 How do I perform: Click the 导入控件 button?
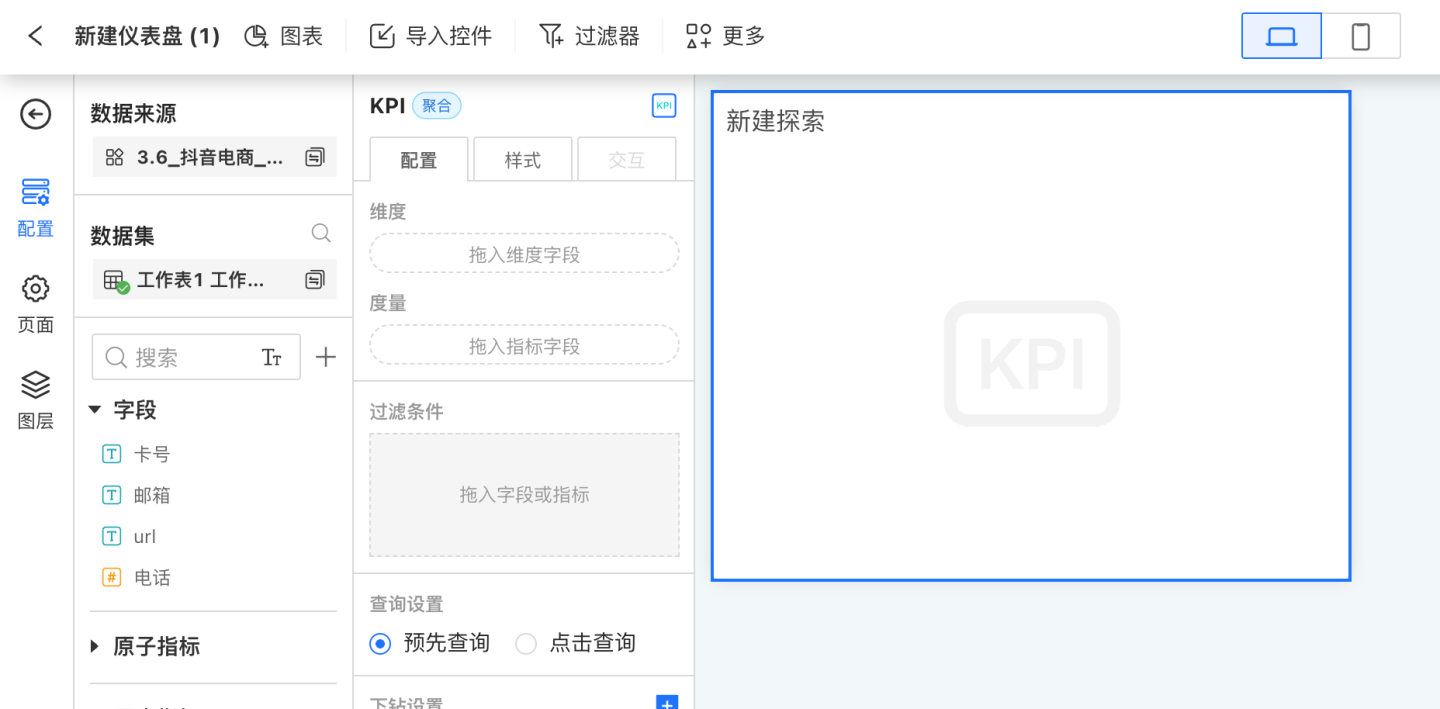coord(431,37)
